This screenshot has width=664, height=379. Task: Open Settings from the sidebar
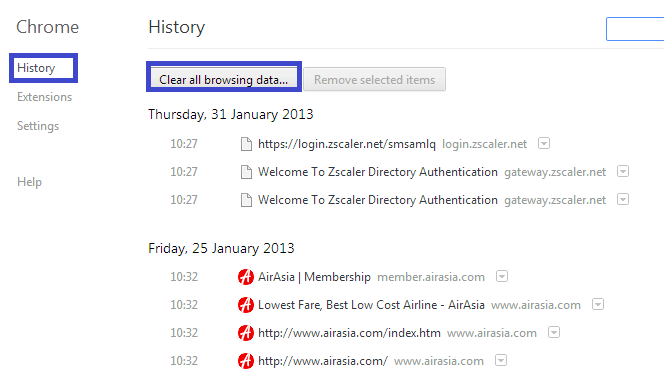38,126
